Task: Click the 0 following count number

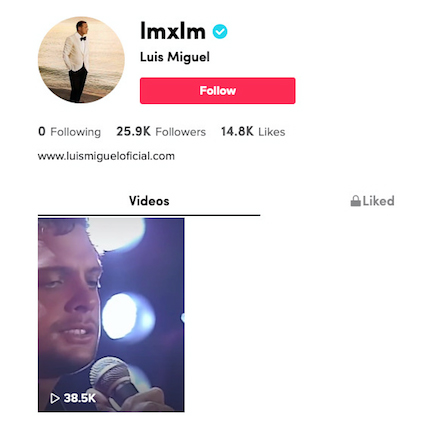Action: [x=42, y=131]
